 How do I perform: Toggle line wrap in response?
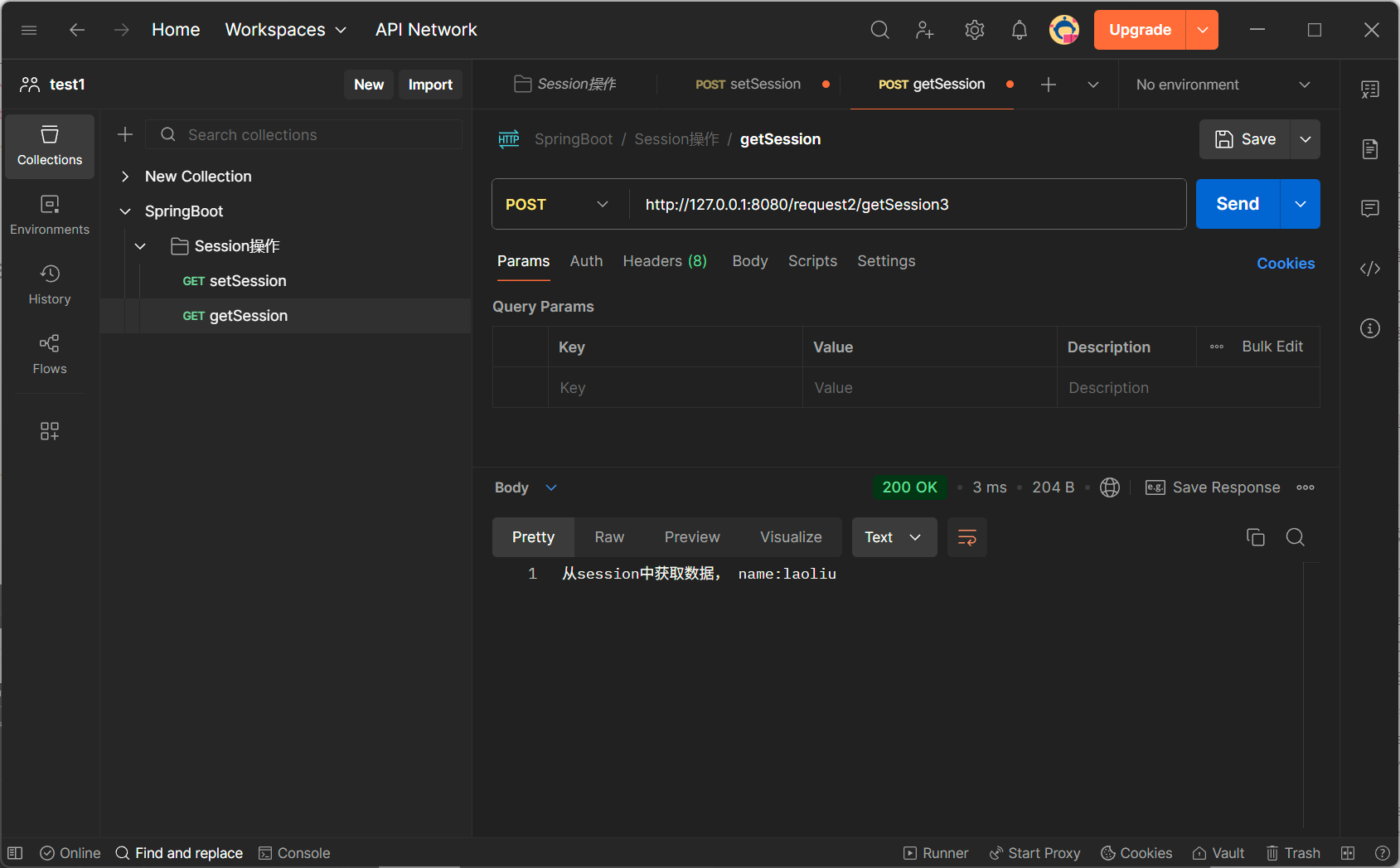point(967,537)
